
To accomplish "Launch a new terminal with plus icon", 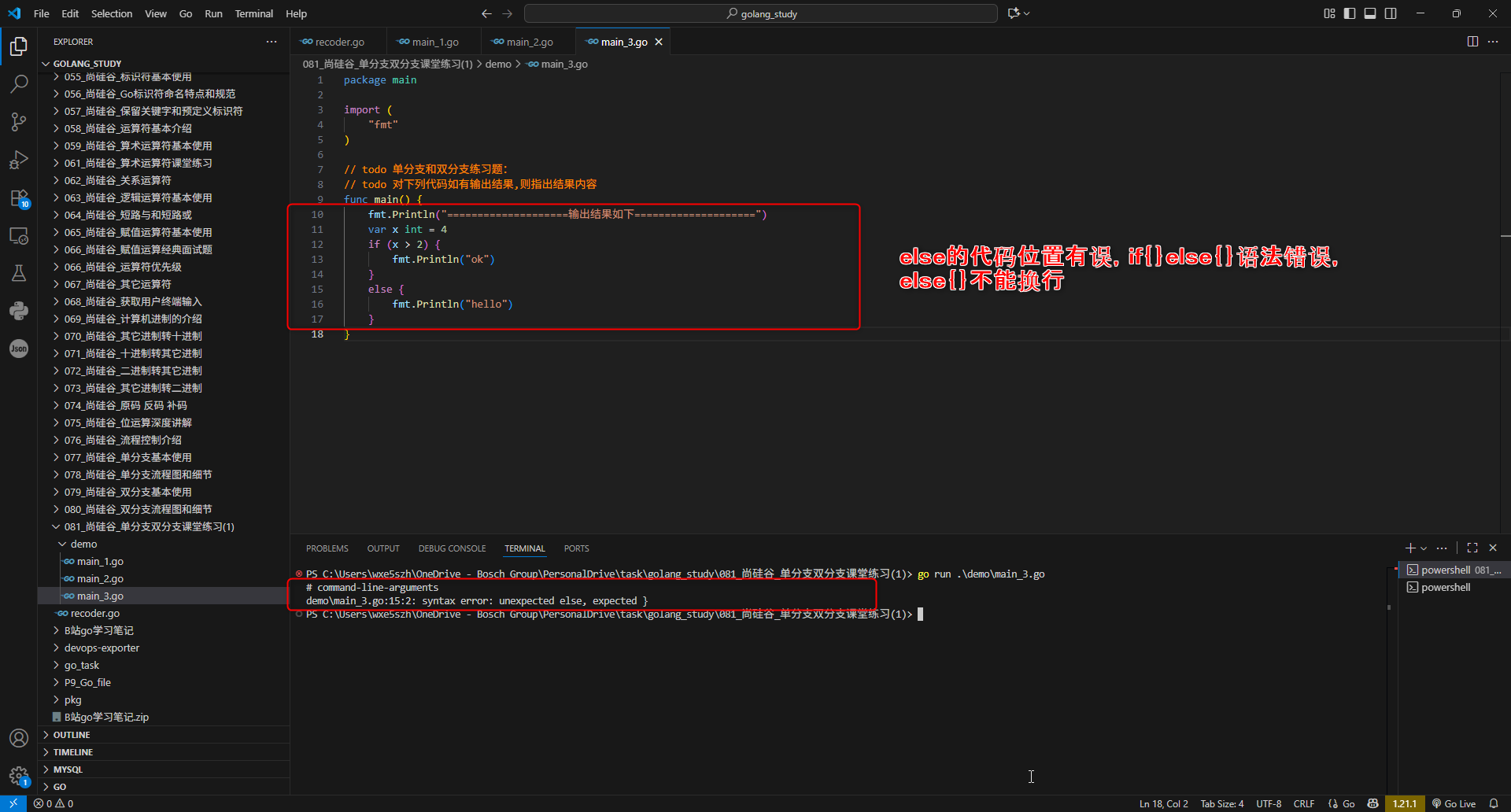I will coord(1410,548).
